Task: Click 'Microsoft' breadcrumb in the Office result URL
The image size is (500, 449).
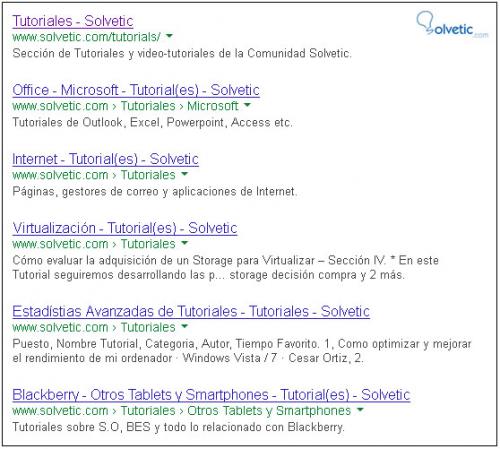Action: [213, 106]
